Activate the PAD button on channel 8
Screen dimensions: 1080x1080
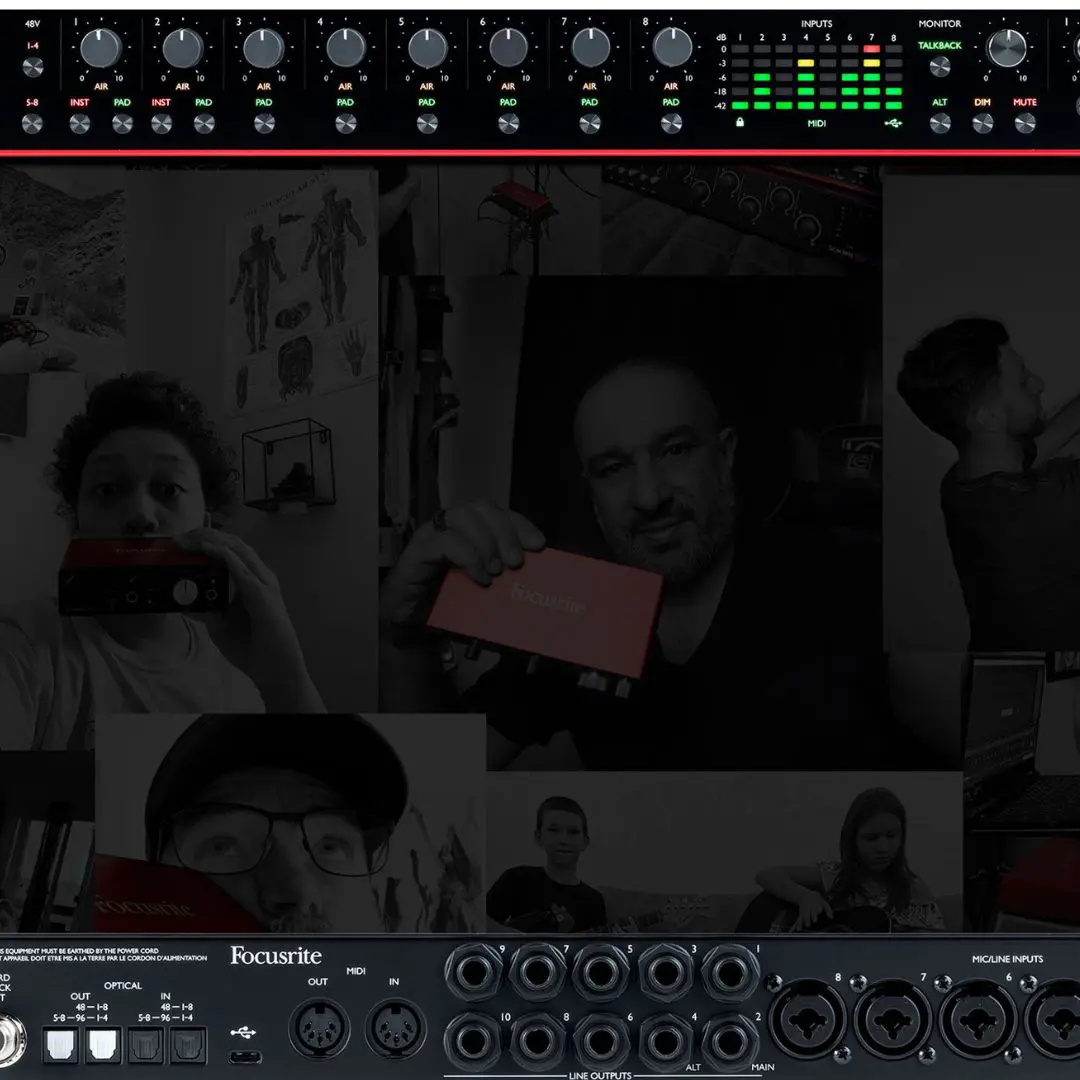point(672,123)
